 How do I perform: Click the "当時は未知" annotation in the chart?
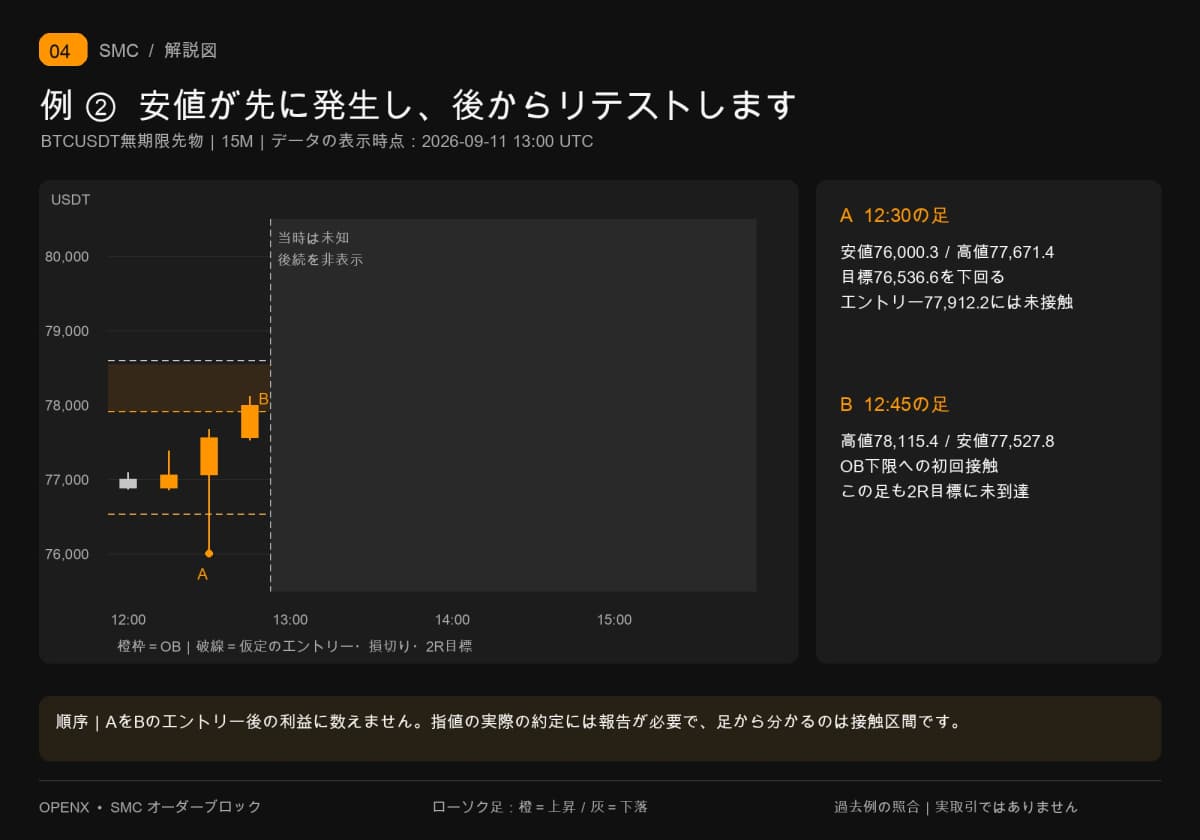tap(313, 238)
